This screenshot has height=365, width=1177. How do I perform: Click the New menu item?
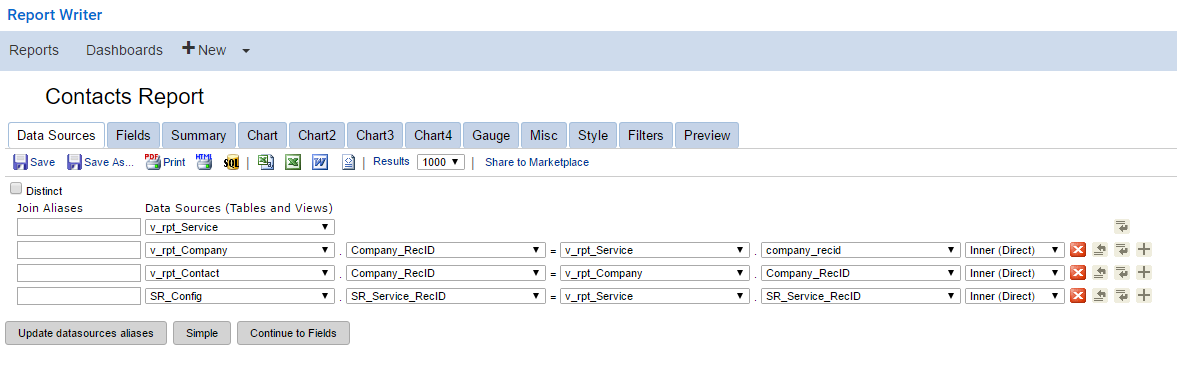click(204, 50)
